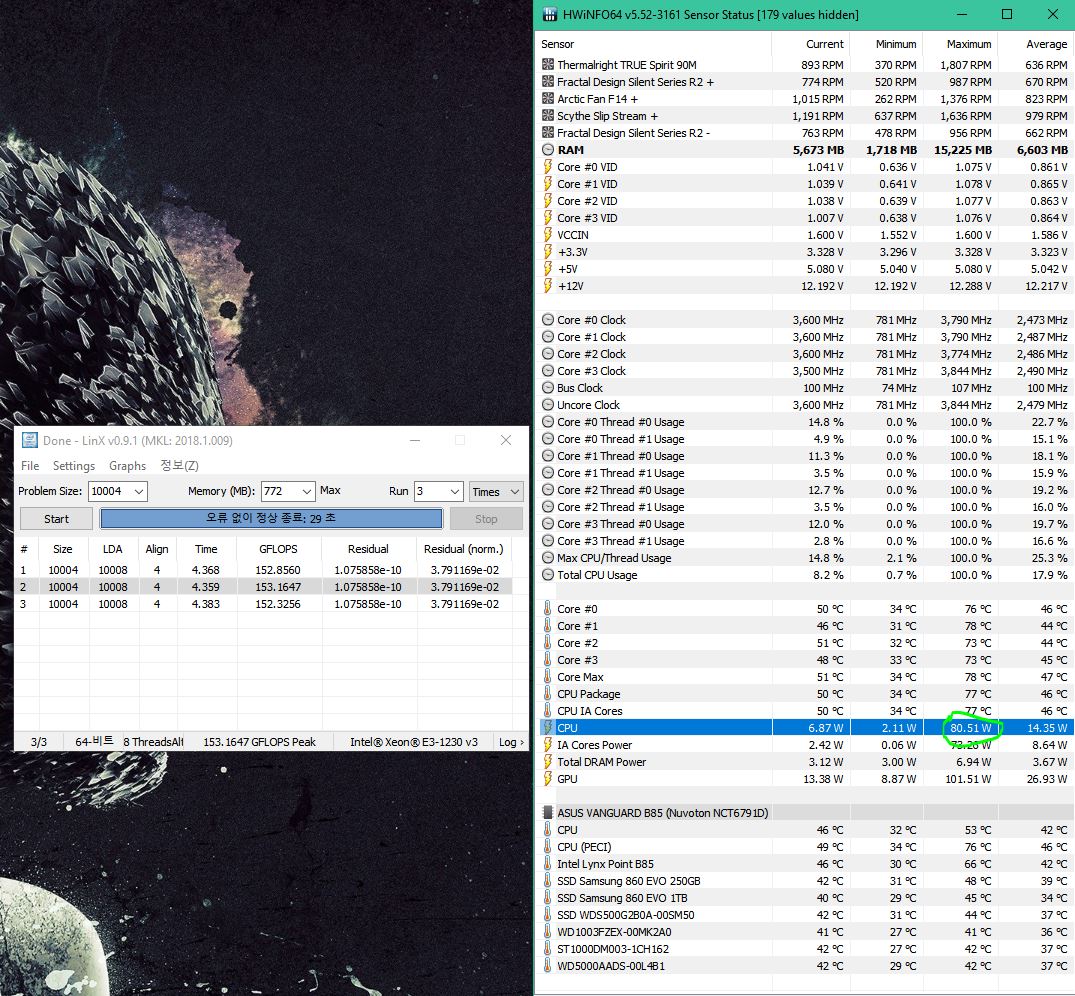
Task: Open the Problem Size dropdown
Action: pos(138,491)
